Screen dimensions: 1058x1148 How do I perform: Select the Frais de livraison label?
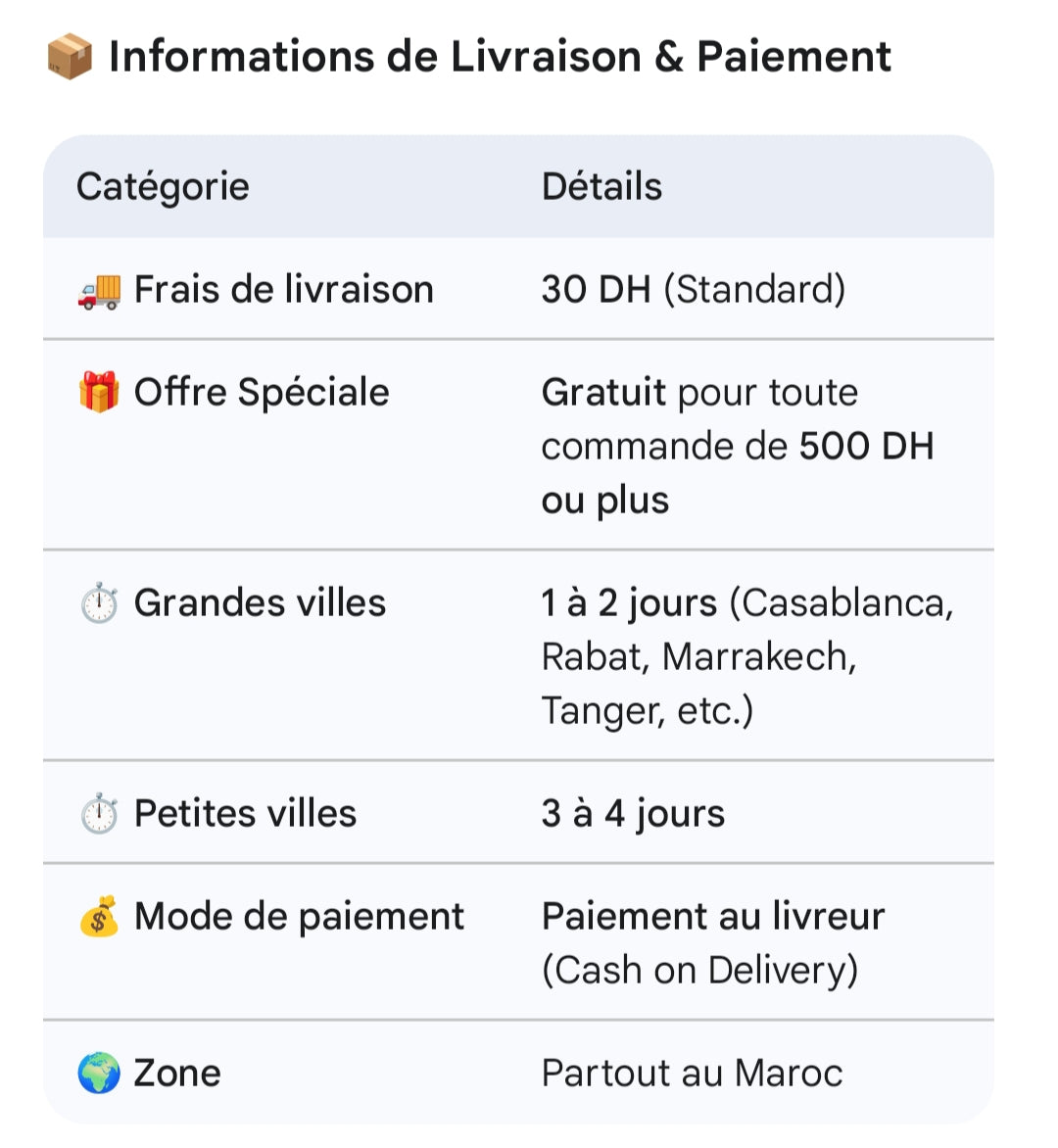283,290
